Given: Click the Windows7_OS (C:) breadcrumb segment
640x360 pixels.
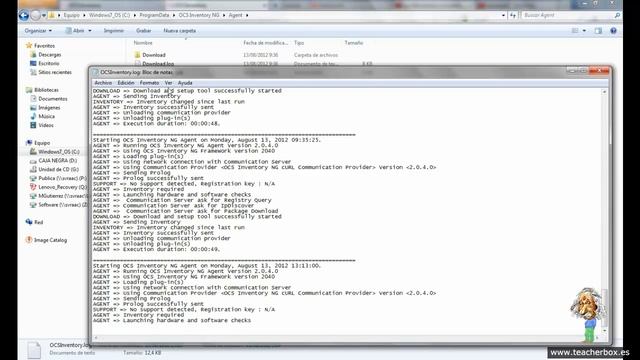Looking at the screenshot, I should pyautogui.click(x=109, y=15).
